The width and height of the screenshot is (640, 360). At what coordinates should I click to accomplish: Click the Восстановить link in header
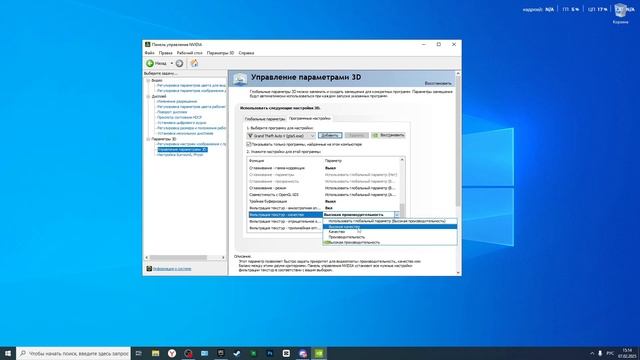pyautogui.click(x=438, y=83)
